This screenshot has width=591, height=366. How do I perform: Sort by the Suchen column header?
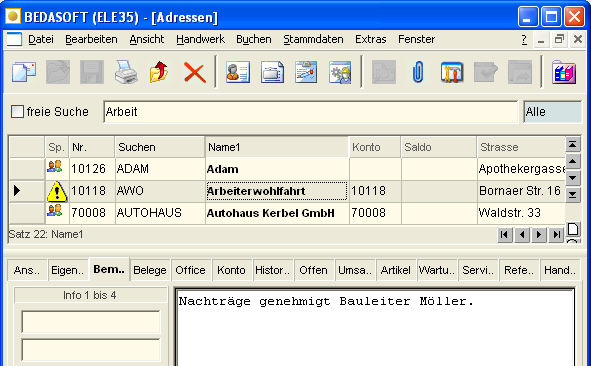coord(160,147)
